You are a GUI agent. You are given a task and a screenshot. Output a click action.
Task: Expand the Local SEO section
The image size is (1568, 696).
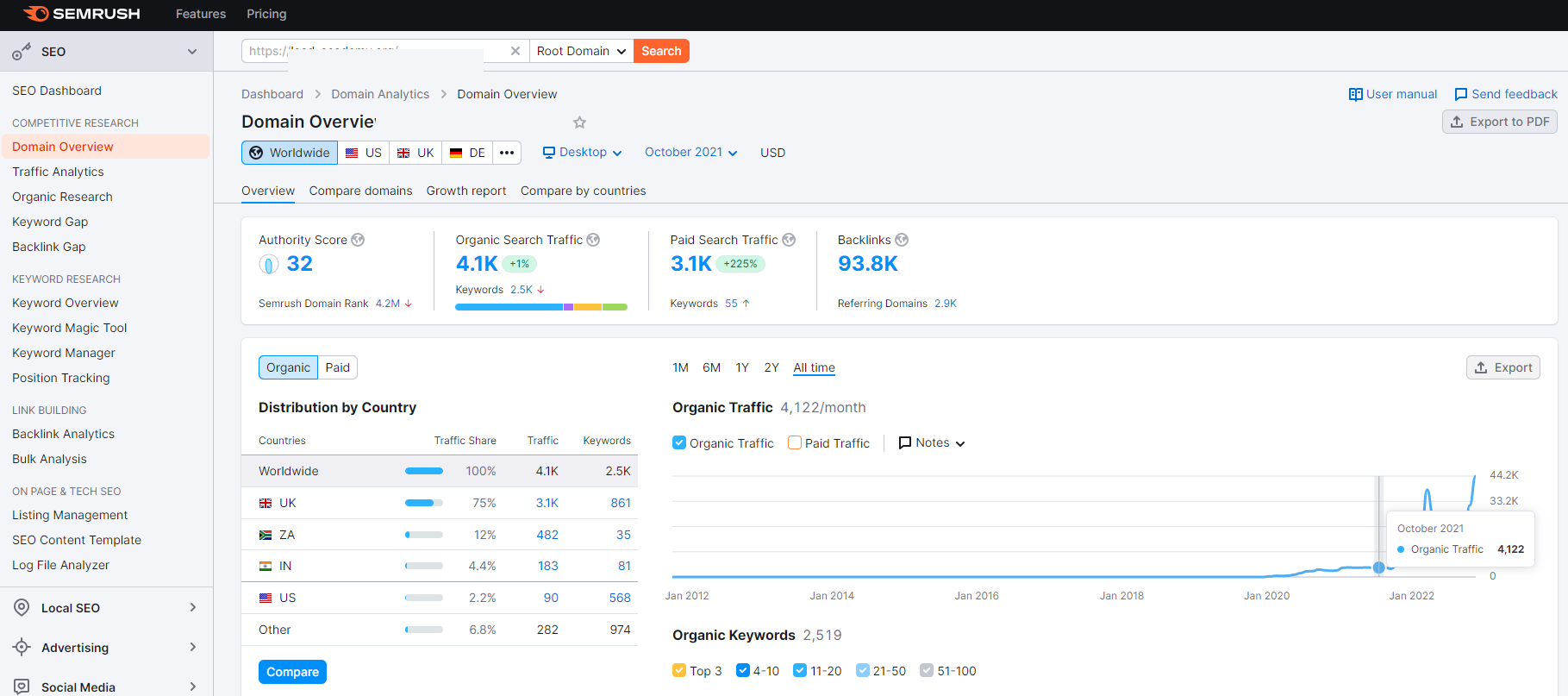pos(192,607)
